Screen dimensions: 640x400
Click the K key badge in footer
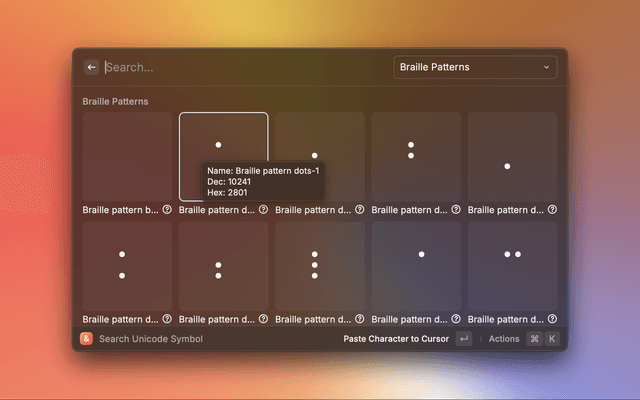[x=551, y=339]
